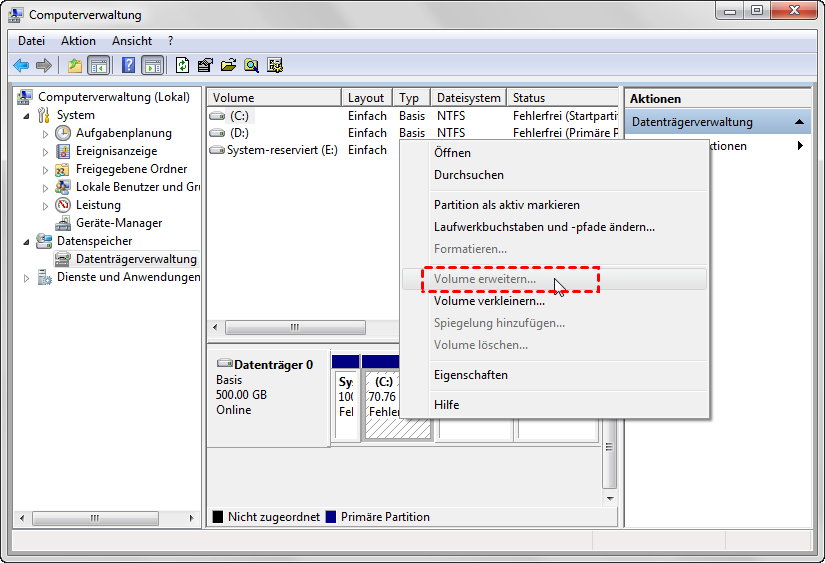Choose Öffnen from the context menu
Image resolution: width=825 pixels, height=563 pixels.
[555, 153]
